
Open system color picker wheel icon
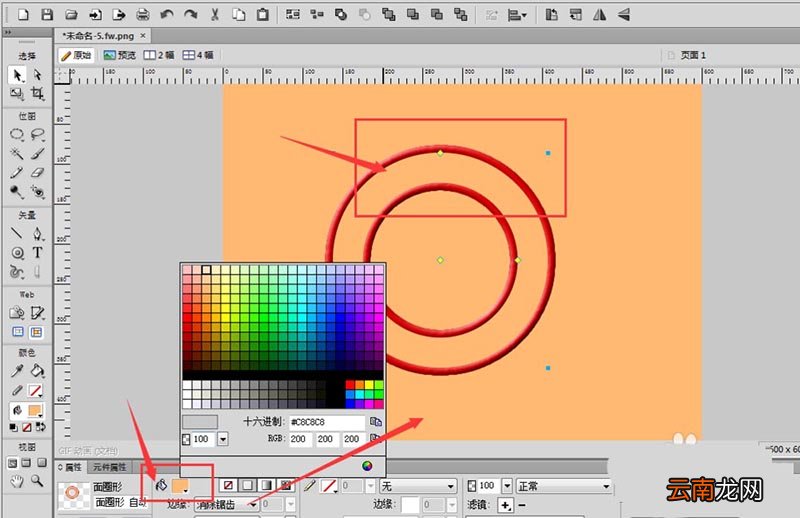click(x=367, y=465)
